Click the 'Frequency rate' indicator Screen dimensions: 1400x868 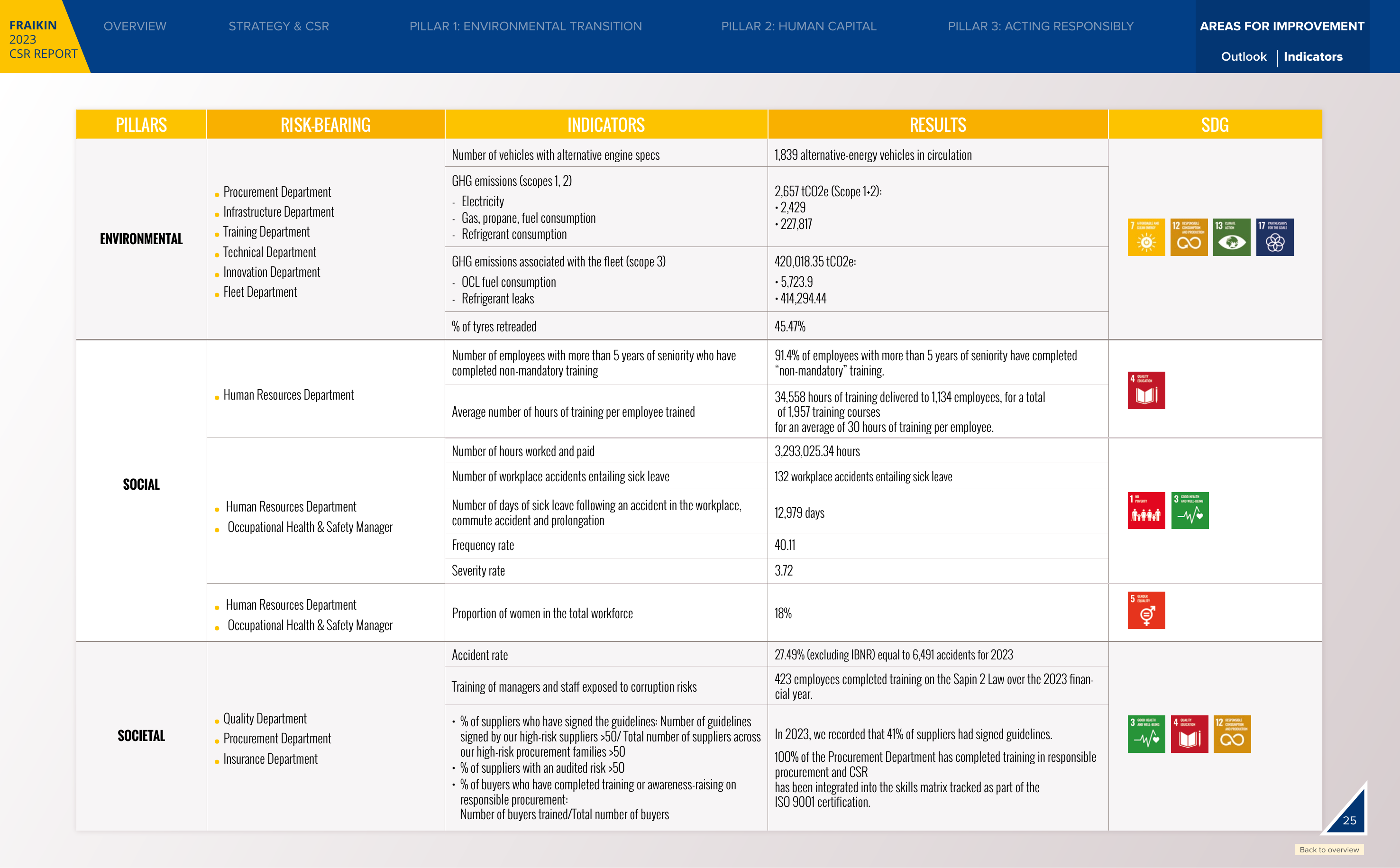point(483,545)
